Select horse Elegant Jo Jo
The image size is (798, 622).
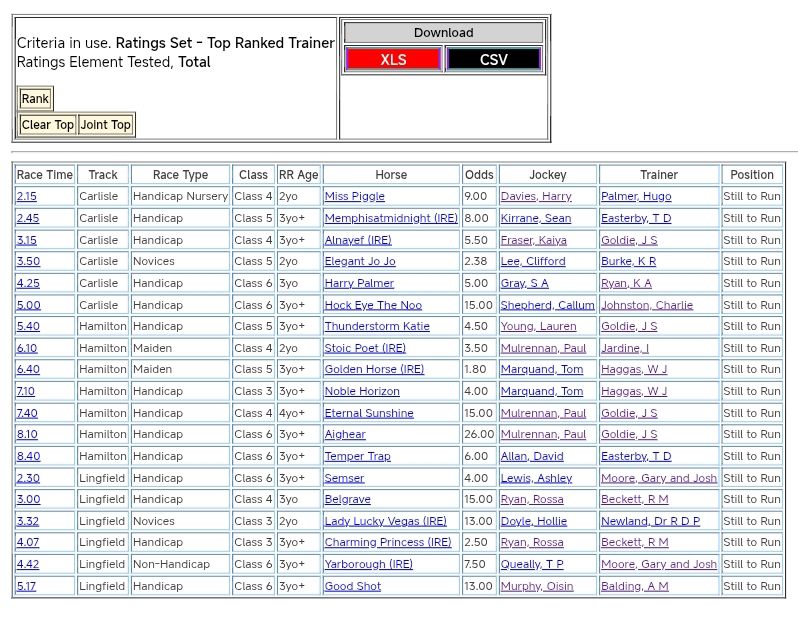coord(359,262)
